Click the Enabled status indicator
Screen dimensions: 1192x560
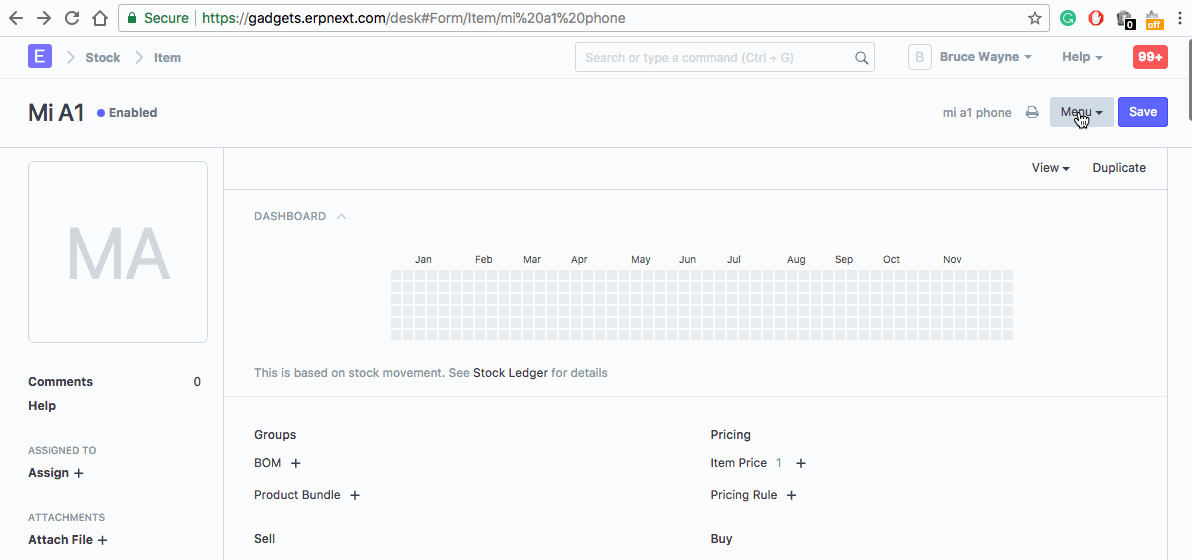127,112
